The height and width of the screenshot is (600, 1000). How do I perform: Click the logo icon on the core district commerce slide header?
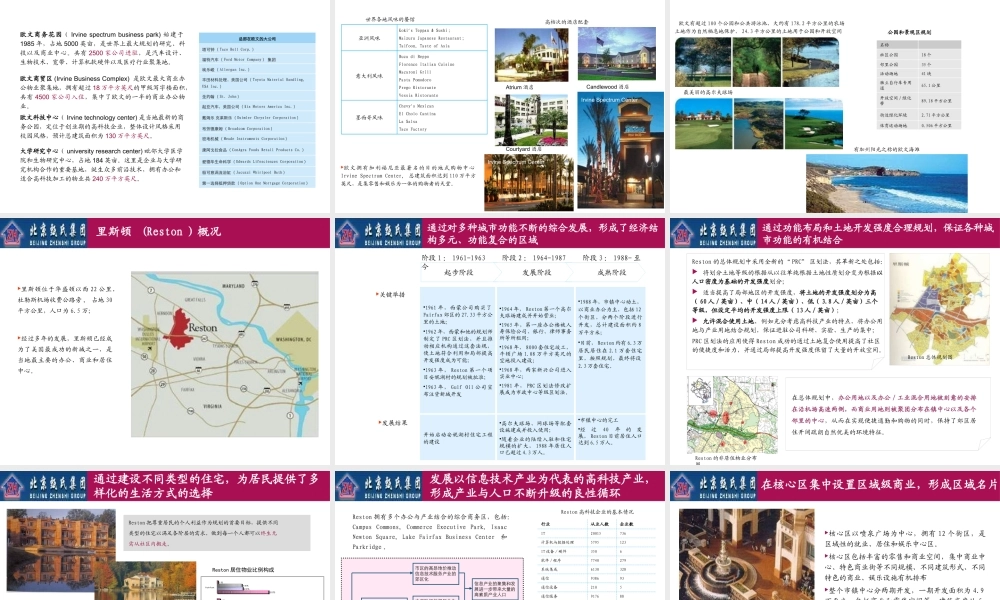(x=682, y=487)
